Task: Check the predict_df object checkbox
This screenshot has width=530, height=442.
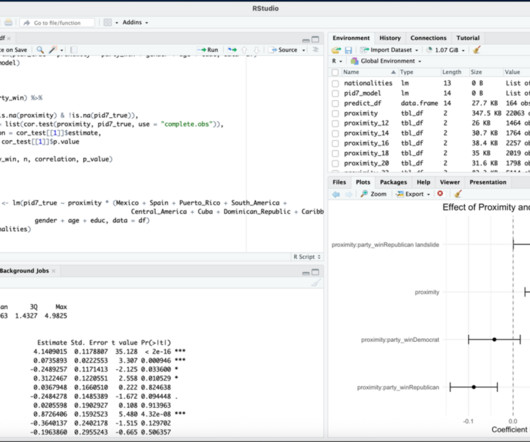Action: [x=335, y=103]
